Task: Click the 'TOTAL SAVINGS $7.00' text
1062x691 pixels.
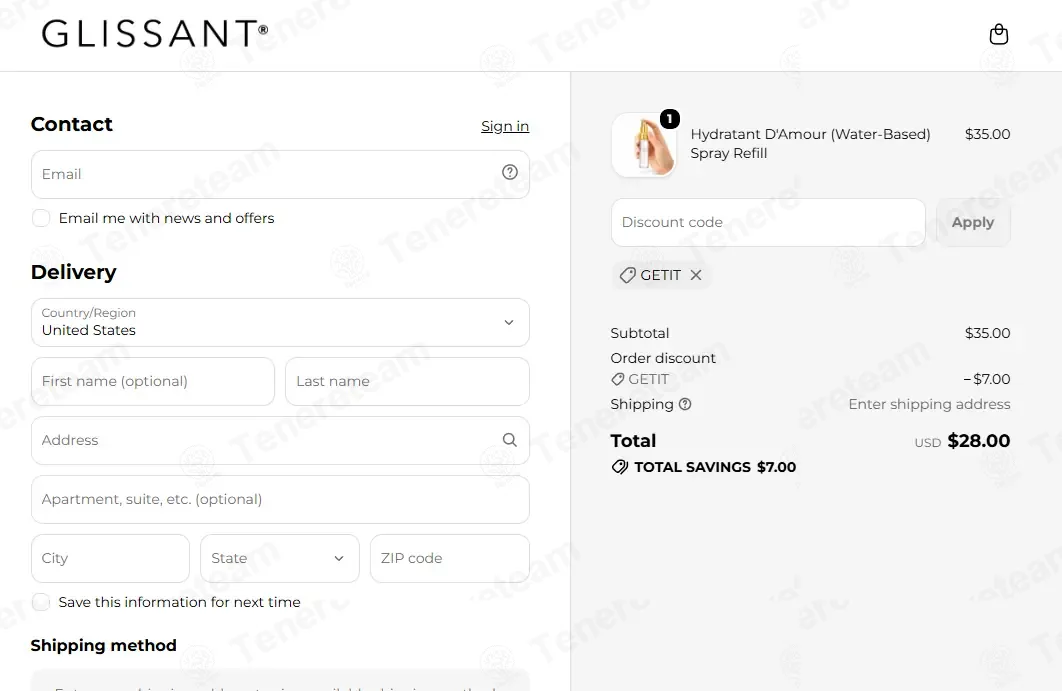Action: tap(715, 467)
